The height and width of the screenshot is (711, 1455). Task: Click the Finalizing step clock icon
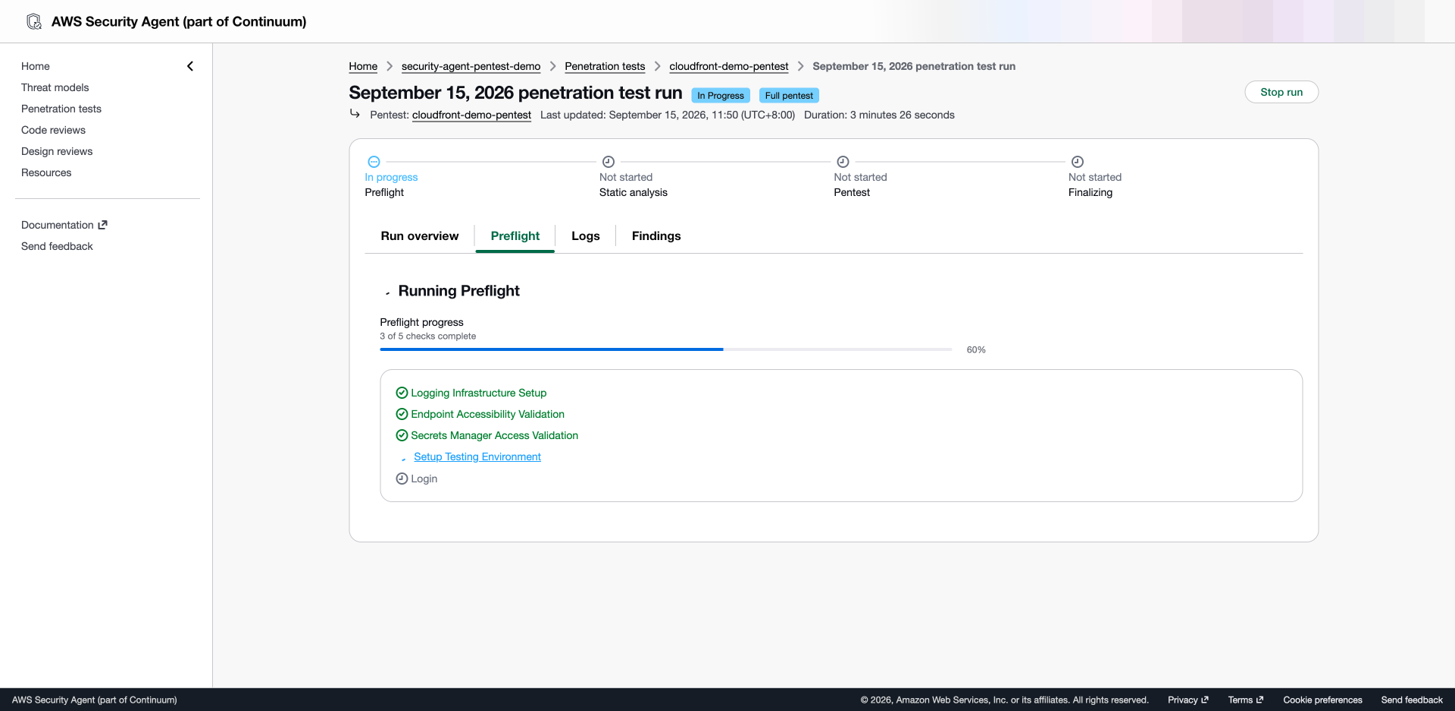[x=1077, y=162]
